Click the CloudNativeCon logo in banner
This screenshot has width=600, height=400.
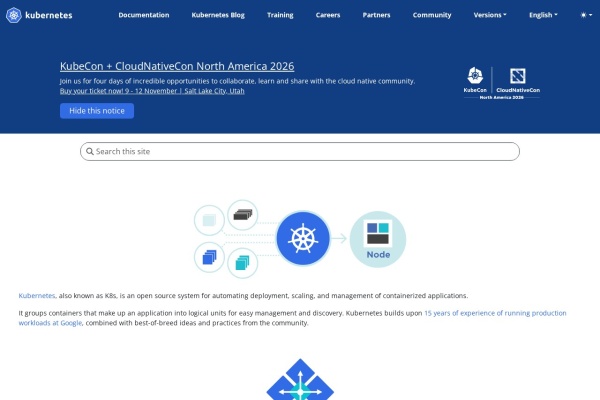[518, 80]
